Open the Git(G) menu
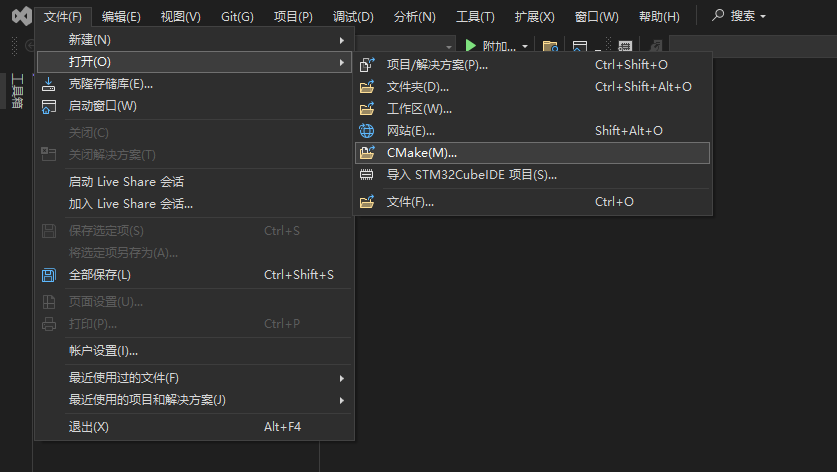Screen dimensions: 837x472 [x=237, y=17]
